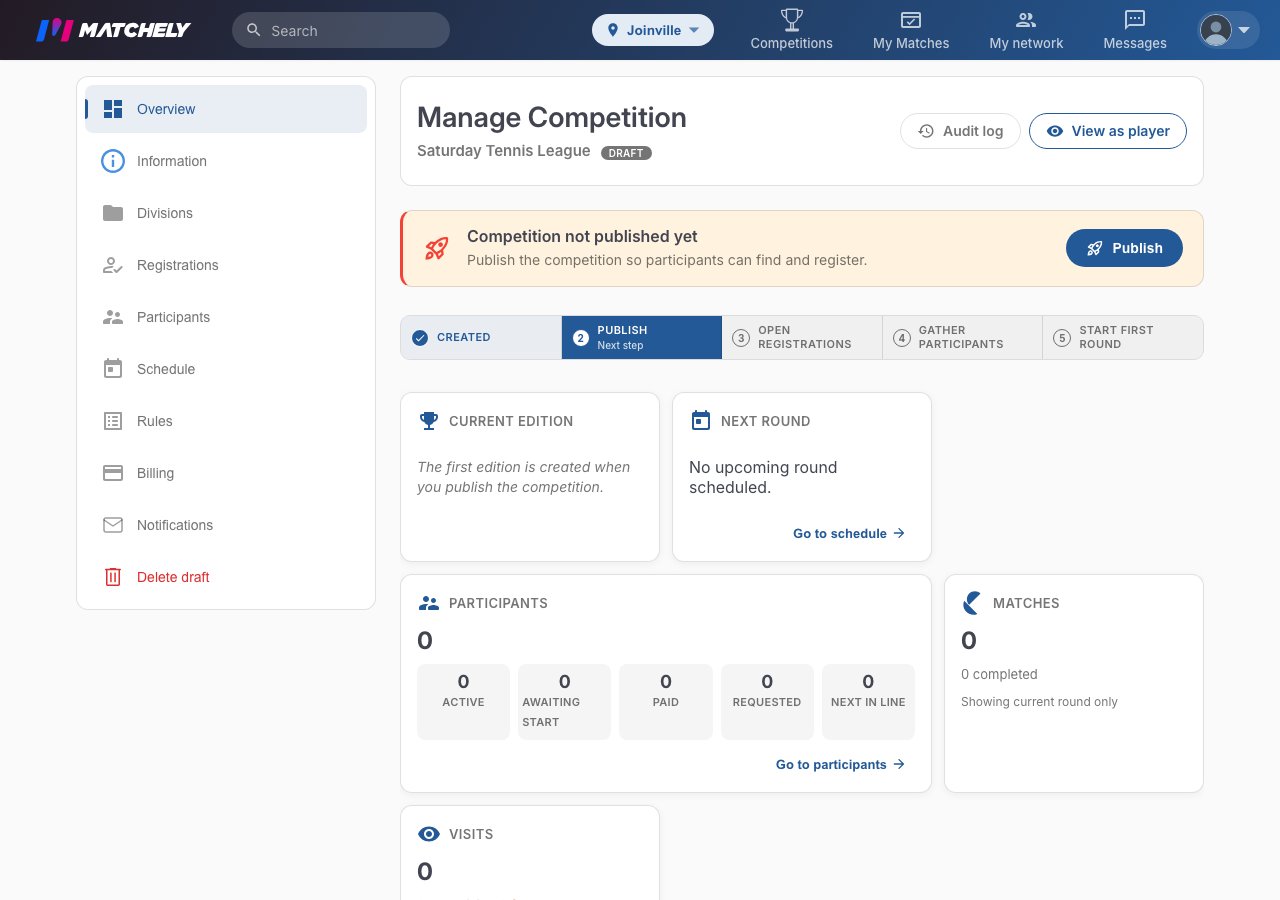Viewport: 1280px width, 900px height.
Task: Click 'Competition not published yet' heading
Action: pyautogui.click(x=582, y=237)
